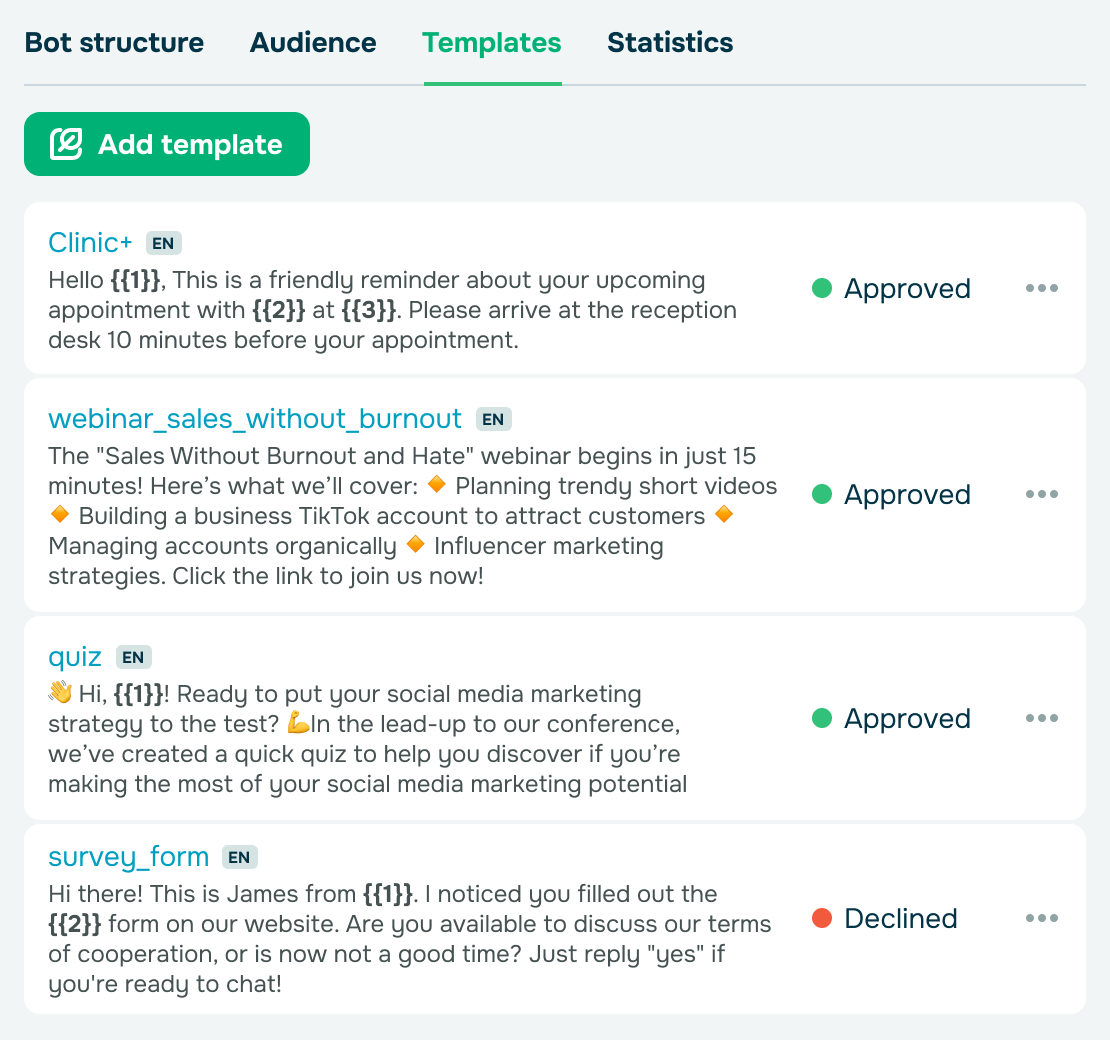Click EN language badge next to survey_form
The height and width of the screenshot is (1040, 1110).
pos(239,857)
